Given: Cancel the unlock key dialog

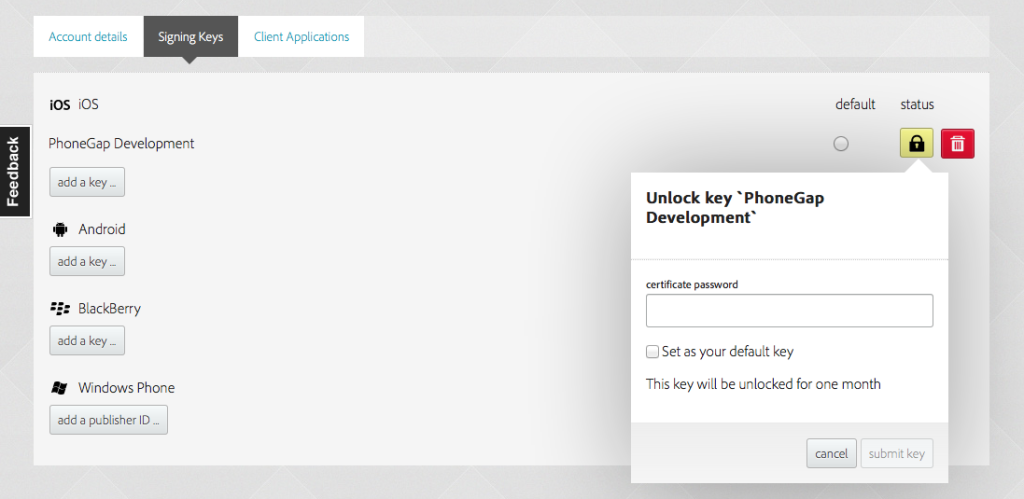Looking at the screenshot, I should pos(831,453).
